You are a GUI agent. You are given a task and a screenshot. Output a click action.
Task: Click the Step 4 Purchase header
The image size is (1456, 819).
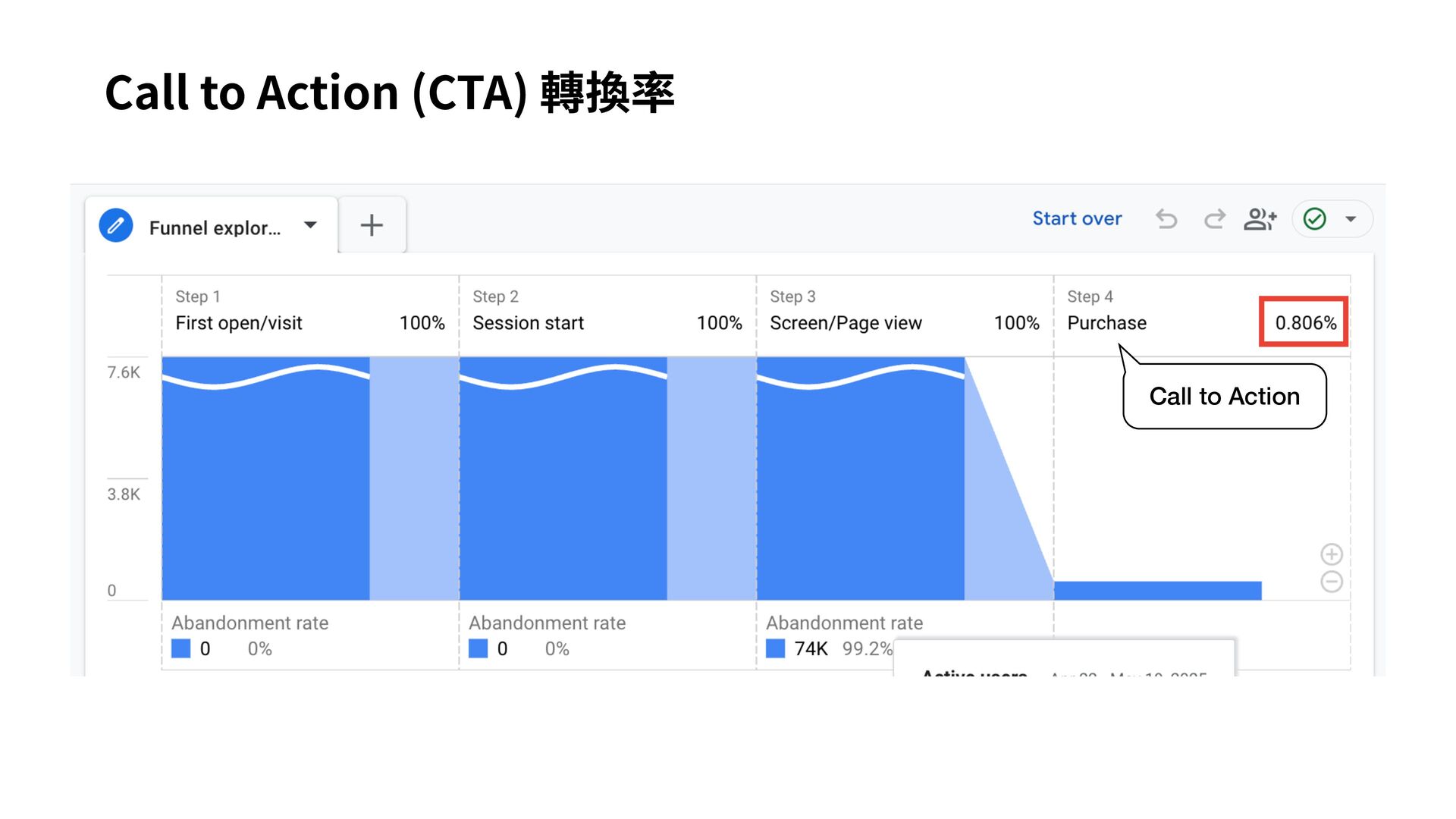[x=1106, y=322]
